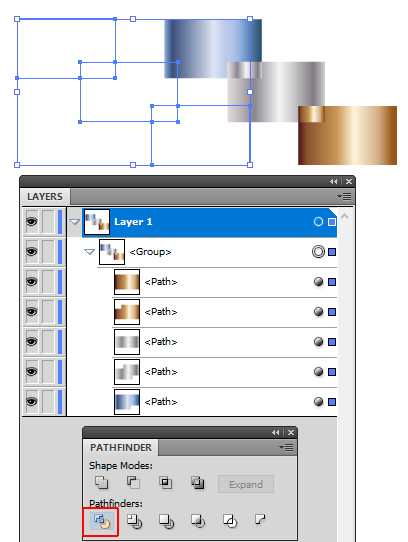Click the Minus Front shape mode

click(x=133, y=483)
